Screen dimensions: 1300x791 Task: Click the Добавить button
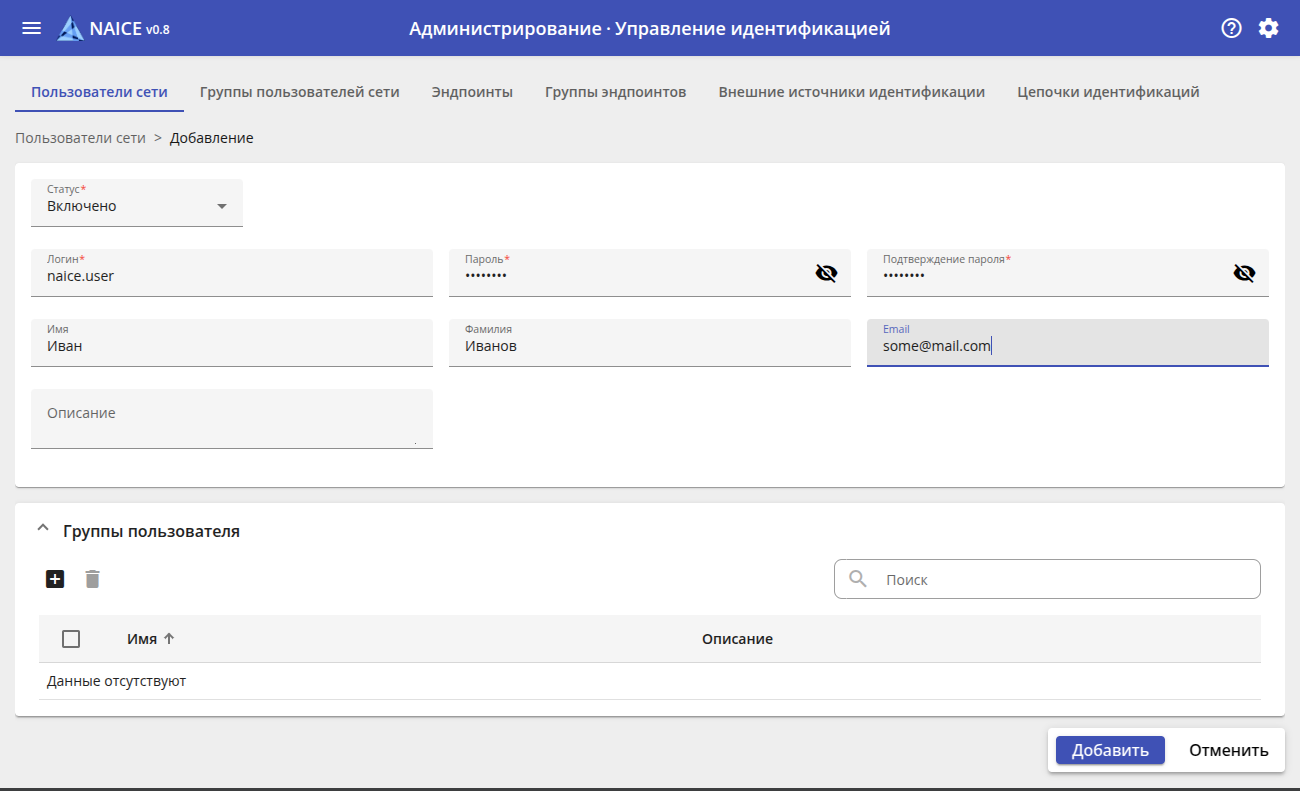pyautogui.click(x=1110, y=750)
